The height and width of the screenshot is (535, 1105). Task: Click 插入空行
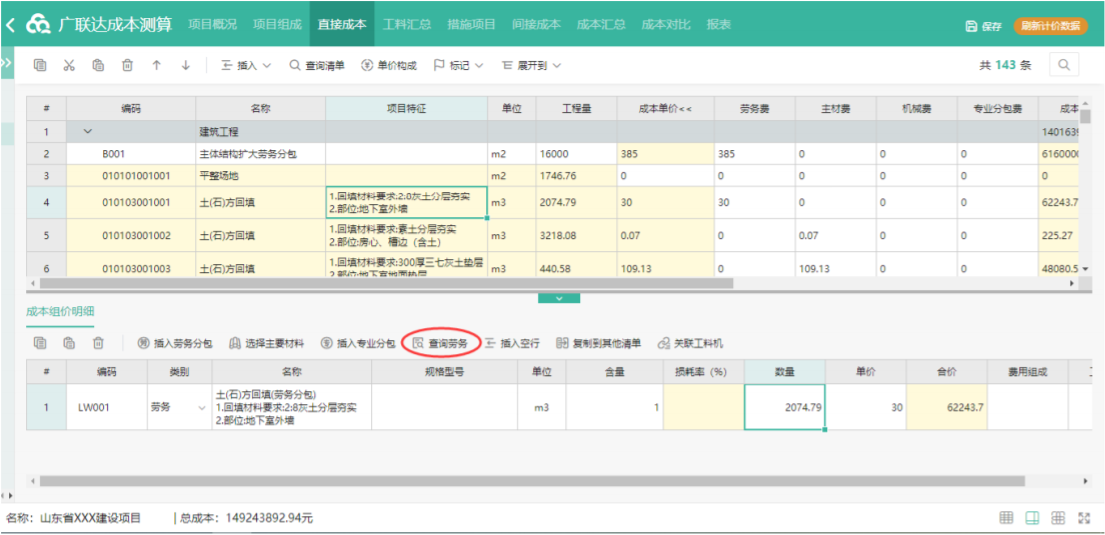click(512, 344)
